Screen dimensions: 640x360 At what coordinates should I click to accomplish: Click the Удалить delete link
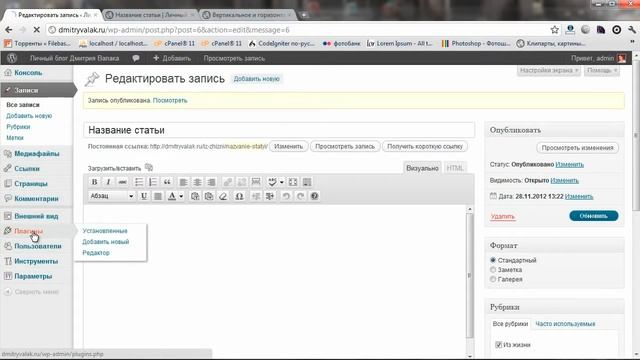coord(503,216)
